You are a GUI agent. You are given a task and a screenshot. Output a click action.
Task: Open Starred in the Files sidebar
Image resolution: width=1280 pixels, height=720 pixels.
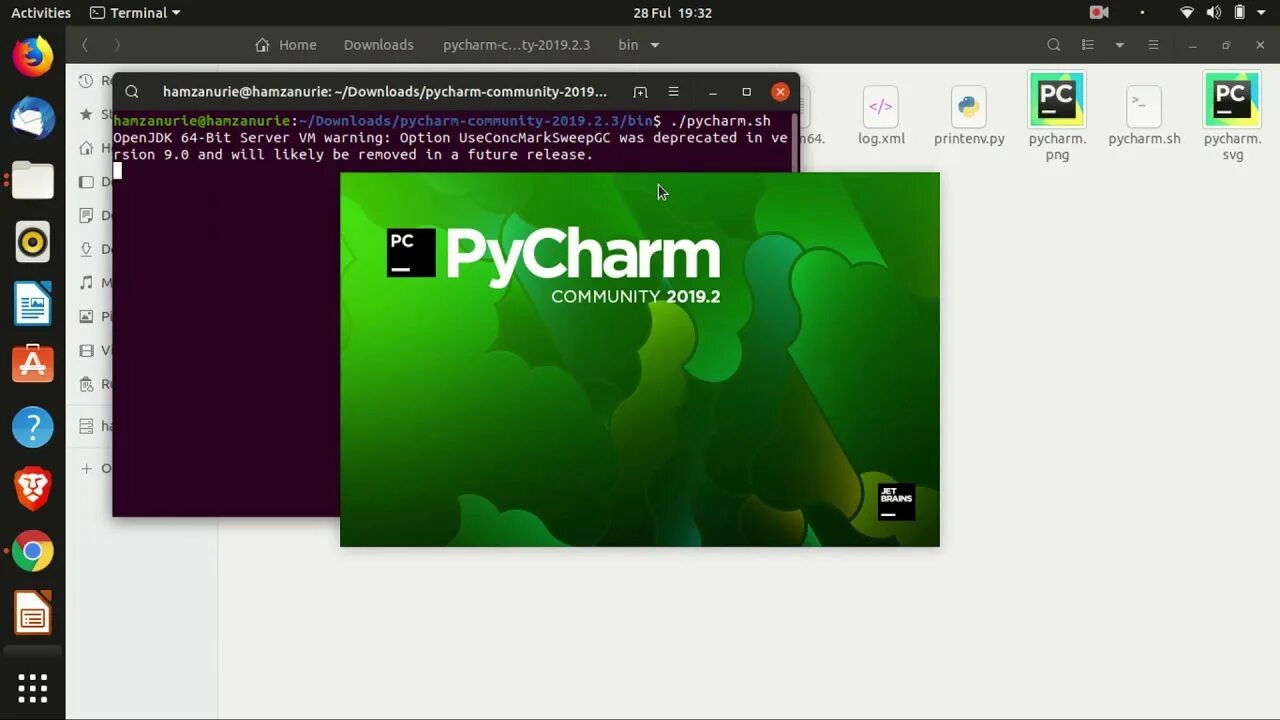88,114
